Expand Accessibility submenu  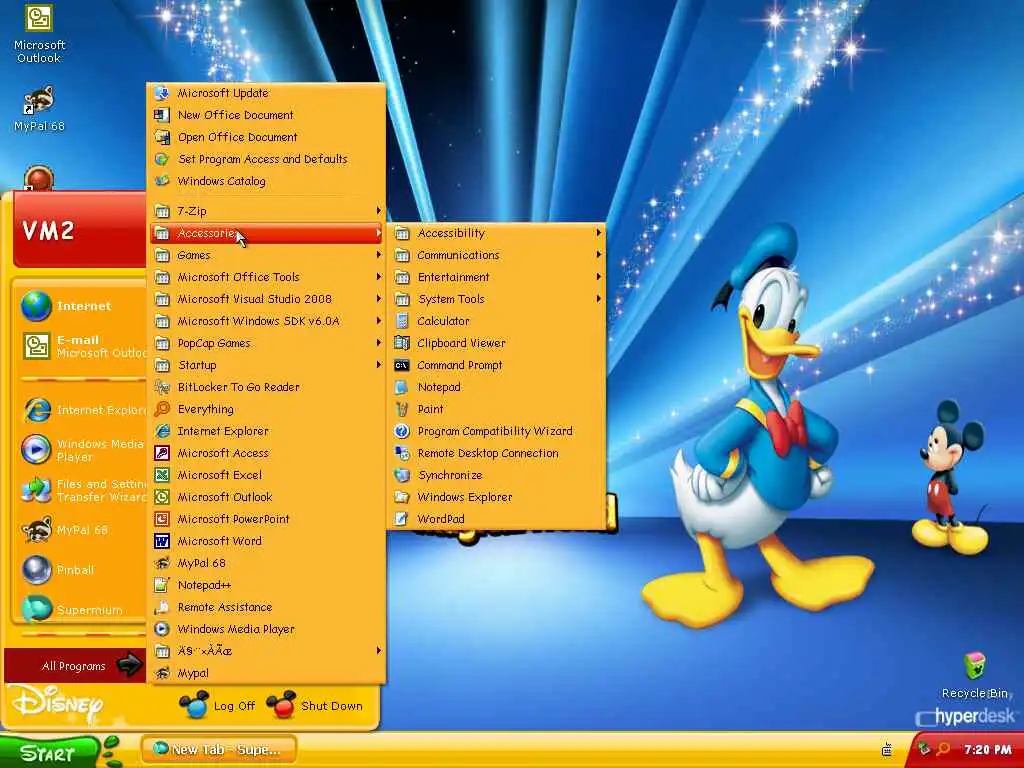click(x=497, y=233)
